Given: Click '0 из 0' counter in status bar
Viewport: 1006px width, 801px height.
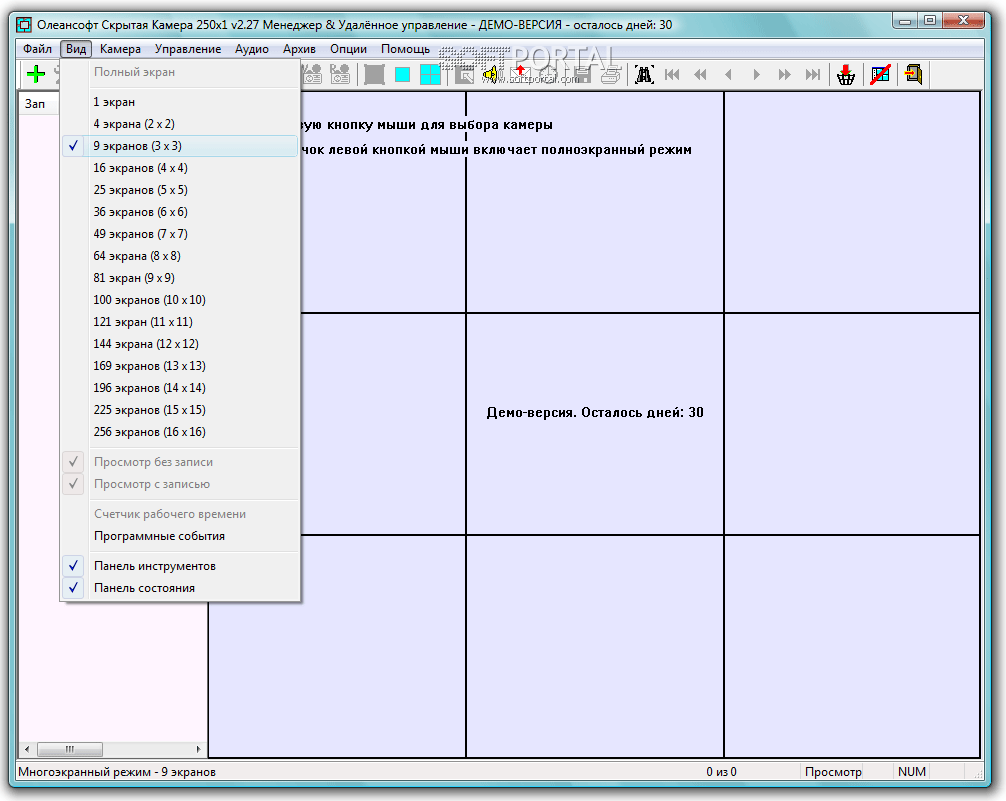Looking at the screenshot, I should click(x=721, y=772).
